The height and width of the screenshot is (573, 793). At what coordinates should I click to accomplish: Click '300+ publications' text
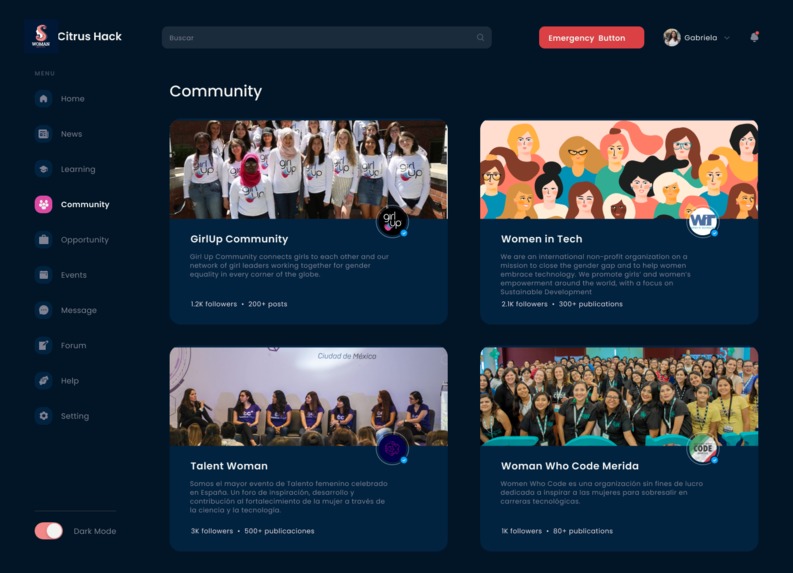pyautogui.click(x=590, y=304)
